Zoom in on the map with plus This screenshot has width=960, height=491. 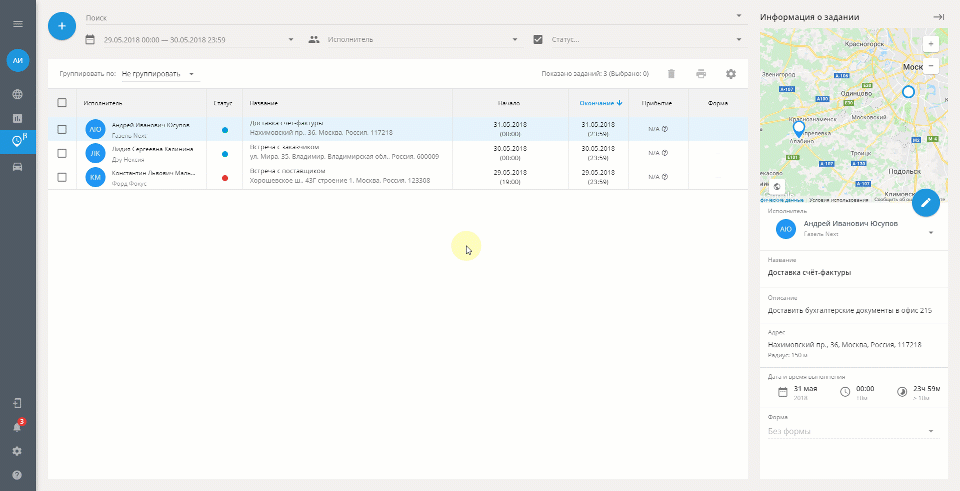(931, 44)
